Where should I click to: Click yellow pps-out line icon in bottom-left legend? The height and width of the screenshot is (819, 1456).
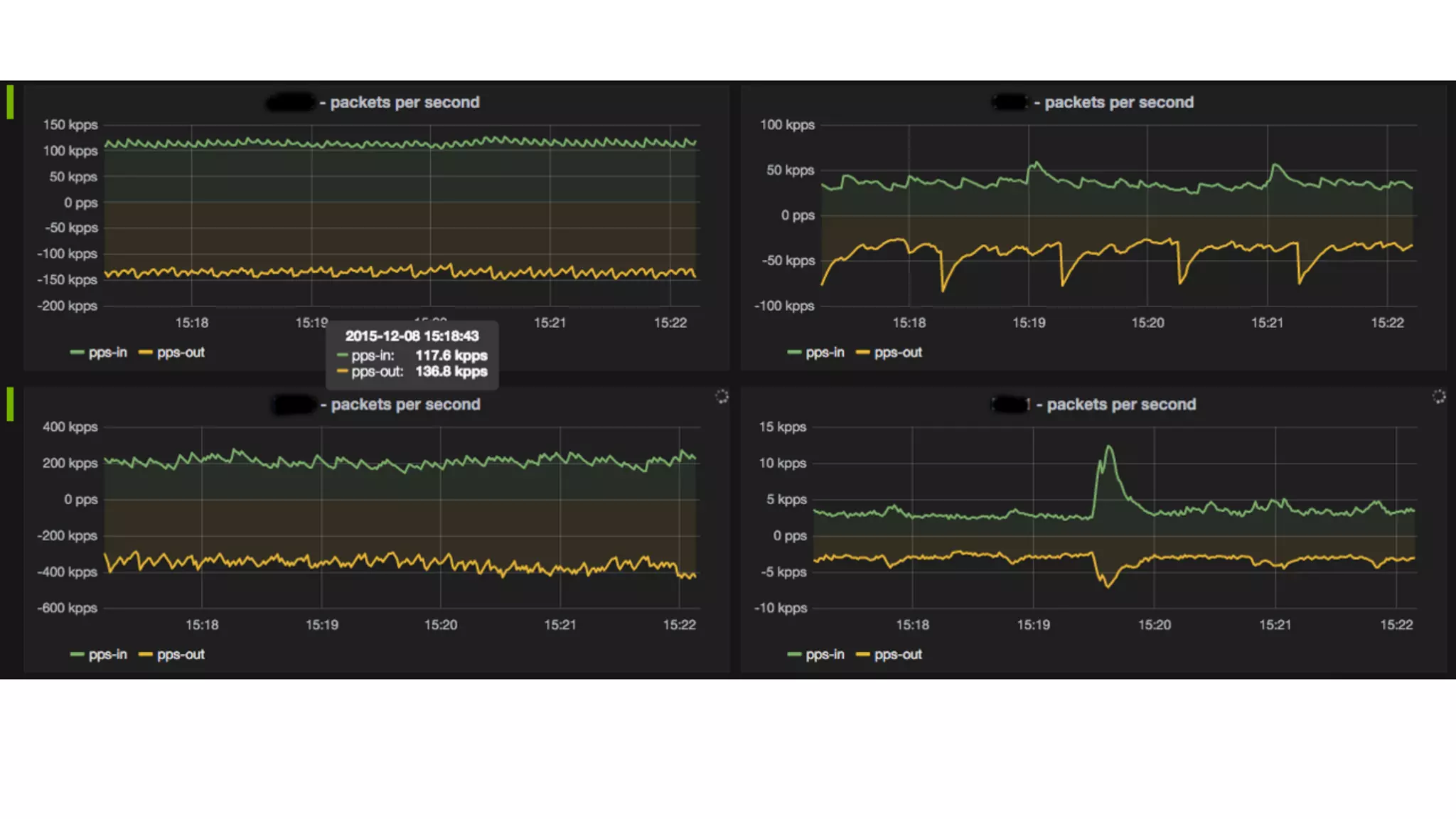pyautogui.click(x=146, y=655)
